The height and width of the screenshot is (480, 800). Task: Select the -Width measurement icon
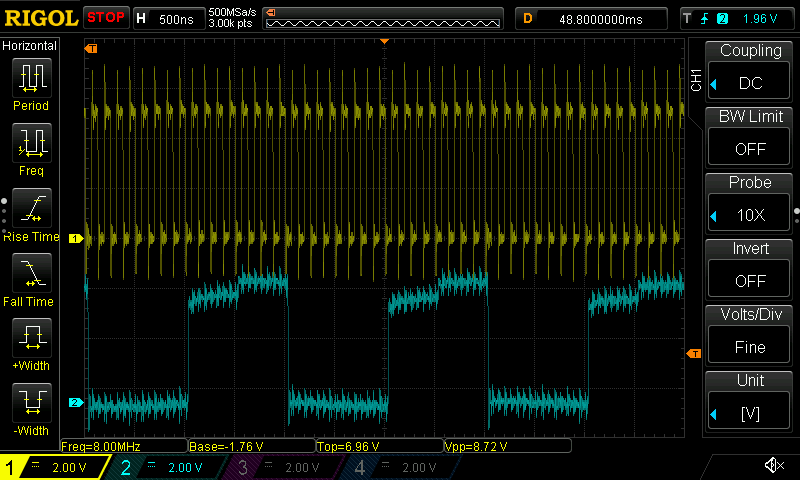(x=32, y=402)
